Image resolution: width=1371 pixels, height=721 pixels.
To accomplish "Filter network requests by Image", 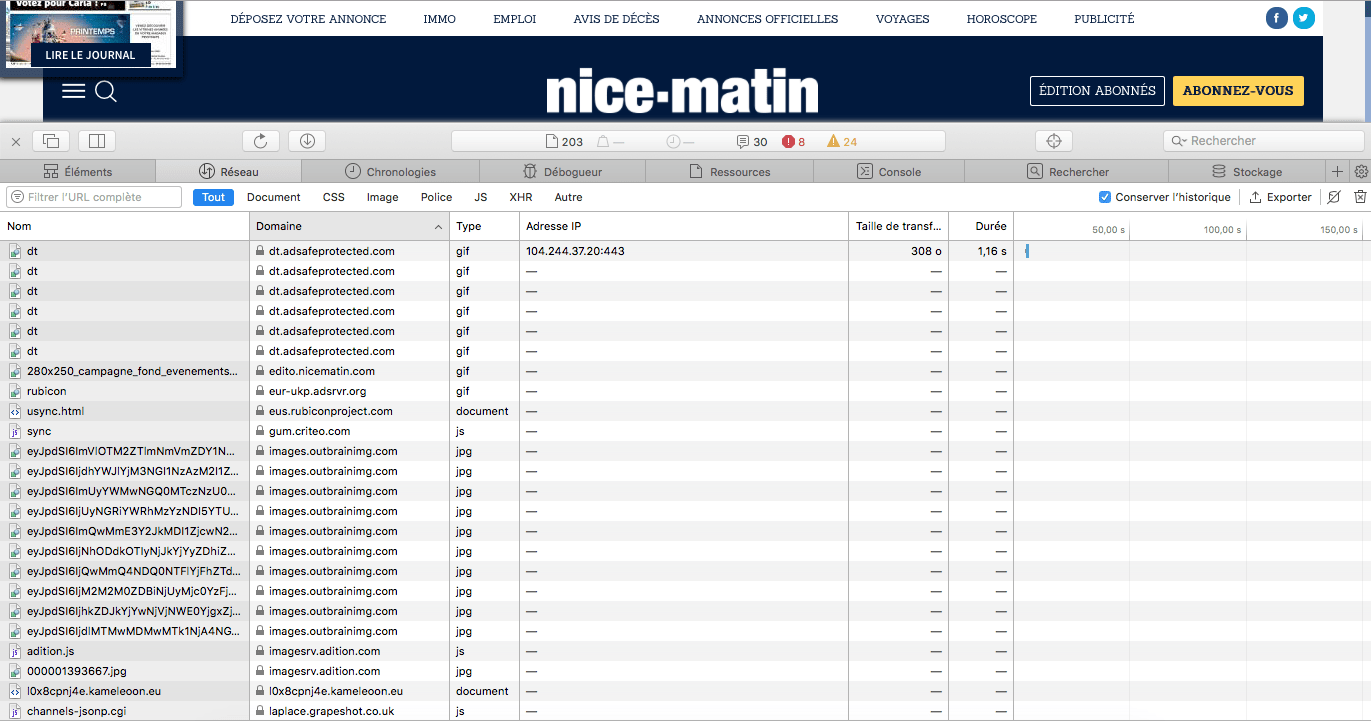I will [382, 197].
